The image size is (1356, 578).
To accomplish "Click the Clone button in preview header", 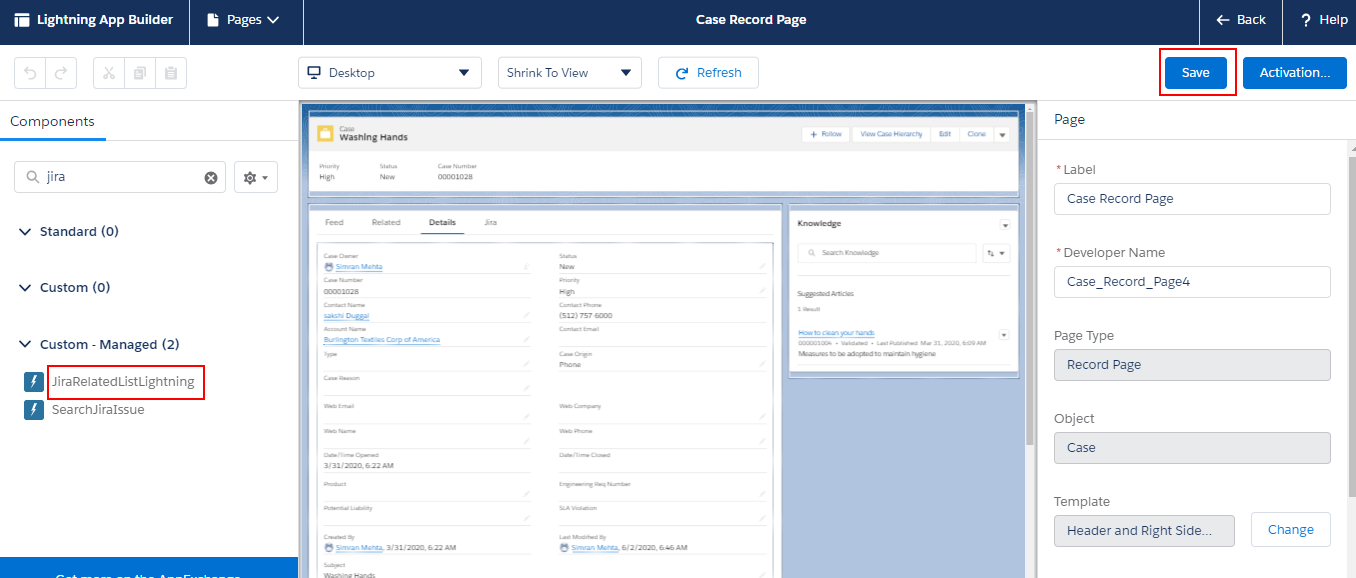I will (976, 134).
